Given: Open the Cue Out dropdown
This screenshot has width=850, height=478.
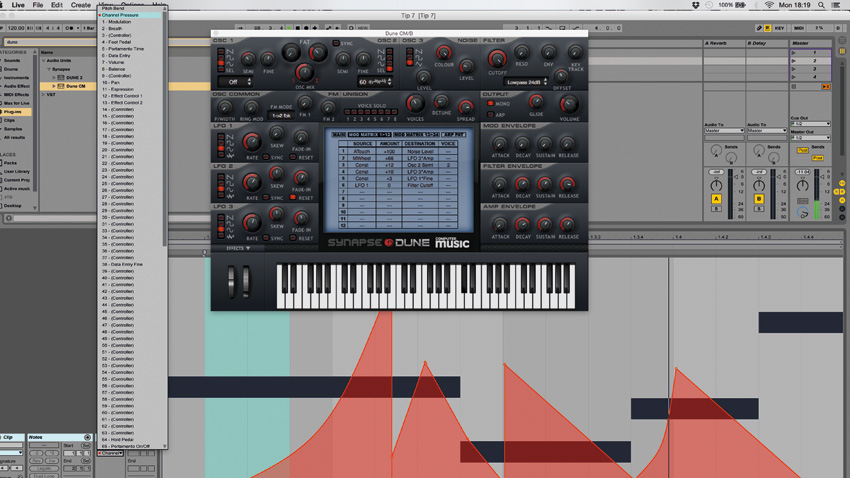Looking at the screenshot, I should [810, 124].
